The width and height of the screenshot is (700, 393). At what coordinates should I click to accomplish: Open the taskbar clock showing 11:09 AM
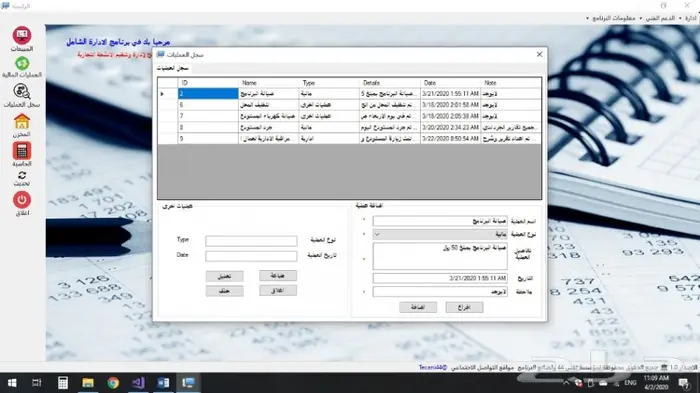click(x=656, y=383)
